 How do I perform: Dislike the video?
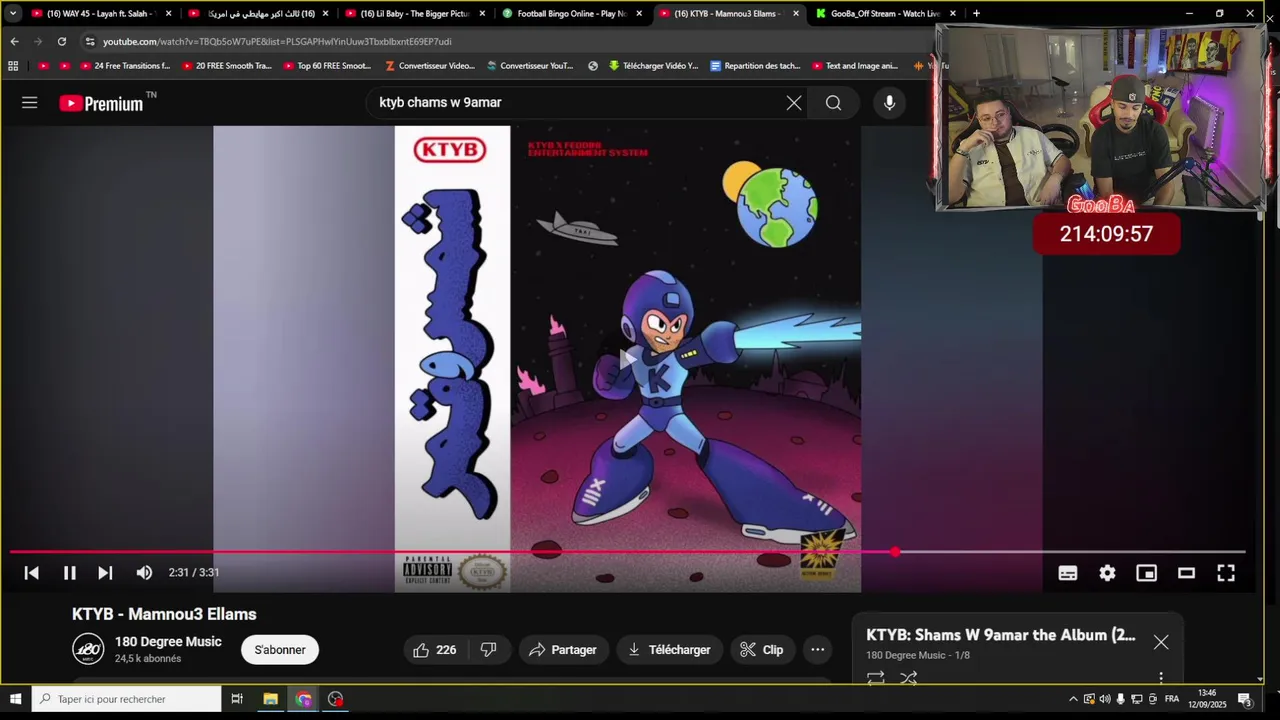point(488,650)
